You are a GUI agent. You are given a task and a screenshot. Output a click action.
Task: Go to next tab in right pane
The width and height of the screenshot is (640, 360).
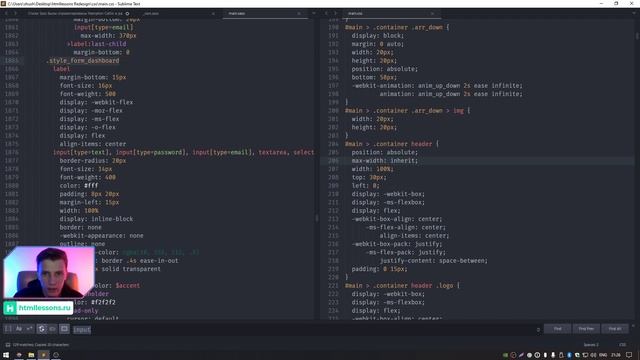click(335, 13)
